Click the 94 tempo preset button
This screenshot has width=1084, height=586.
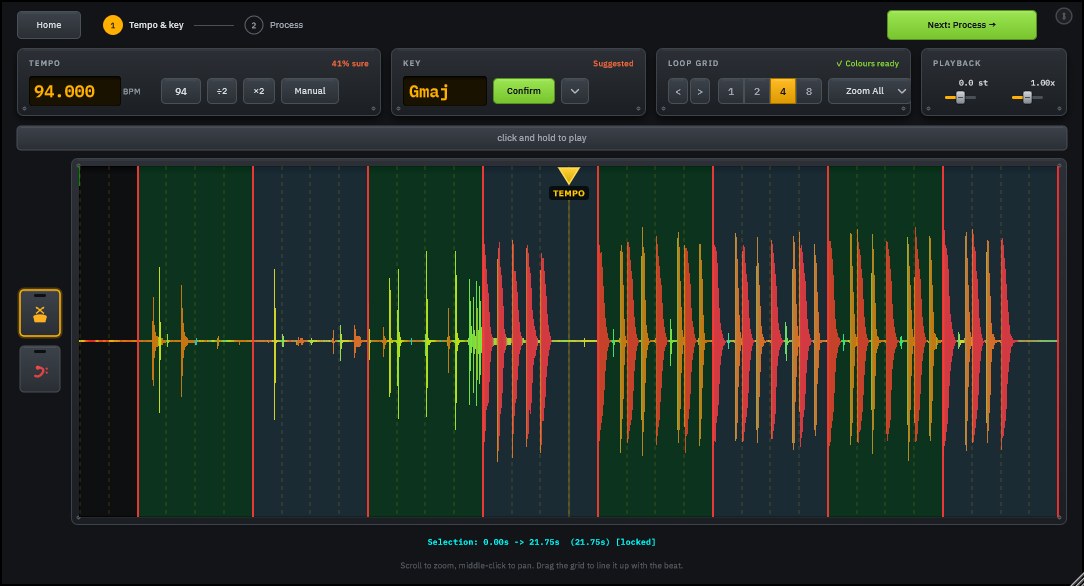pos(181,91)
